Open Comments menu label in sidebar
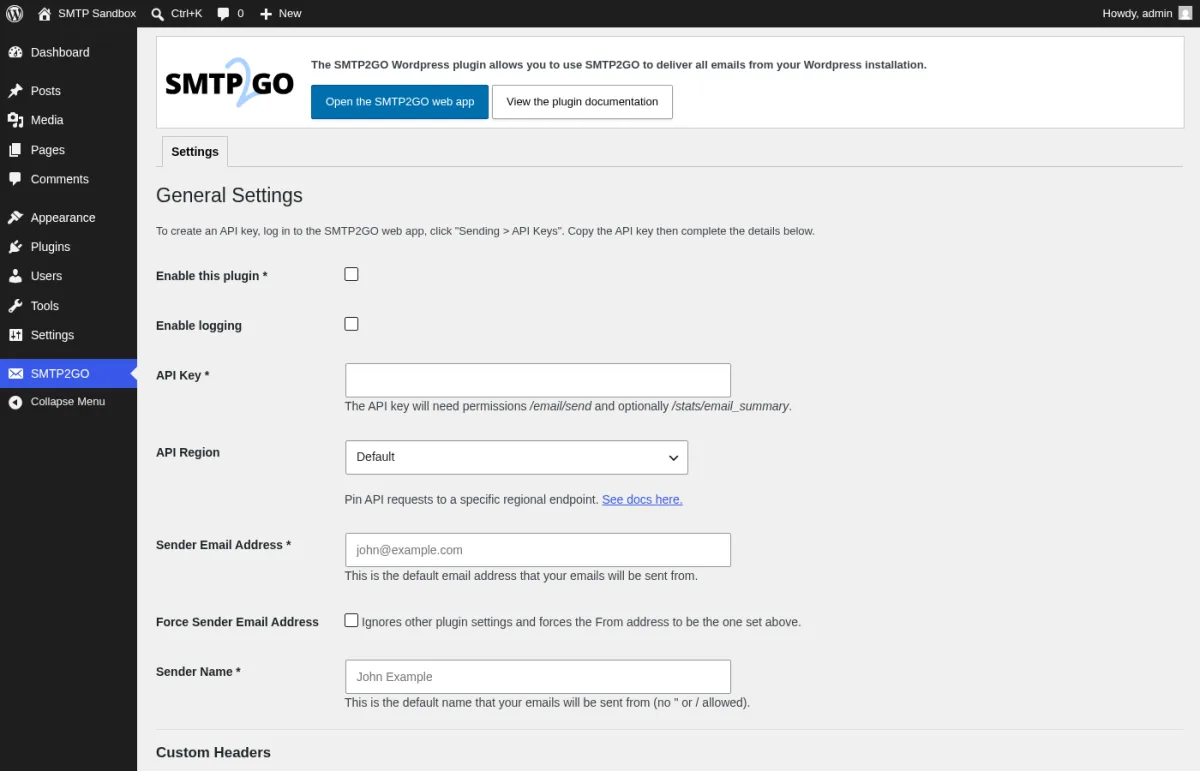This screenshot has width=1200, height=771. click(60, 179)
